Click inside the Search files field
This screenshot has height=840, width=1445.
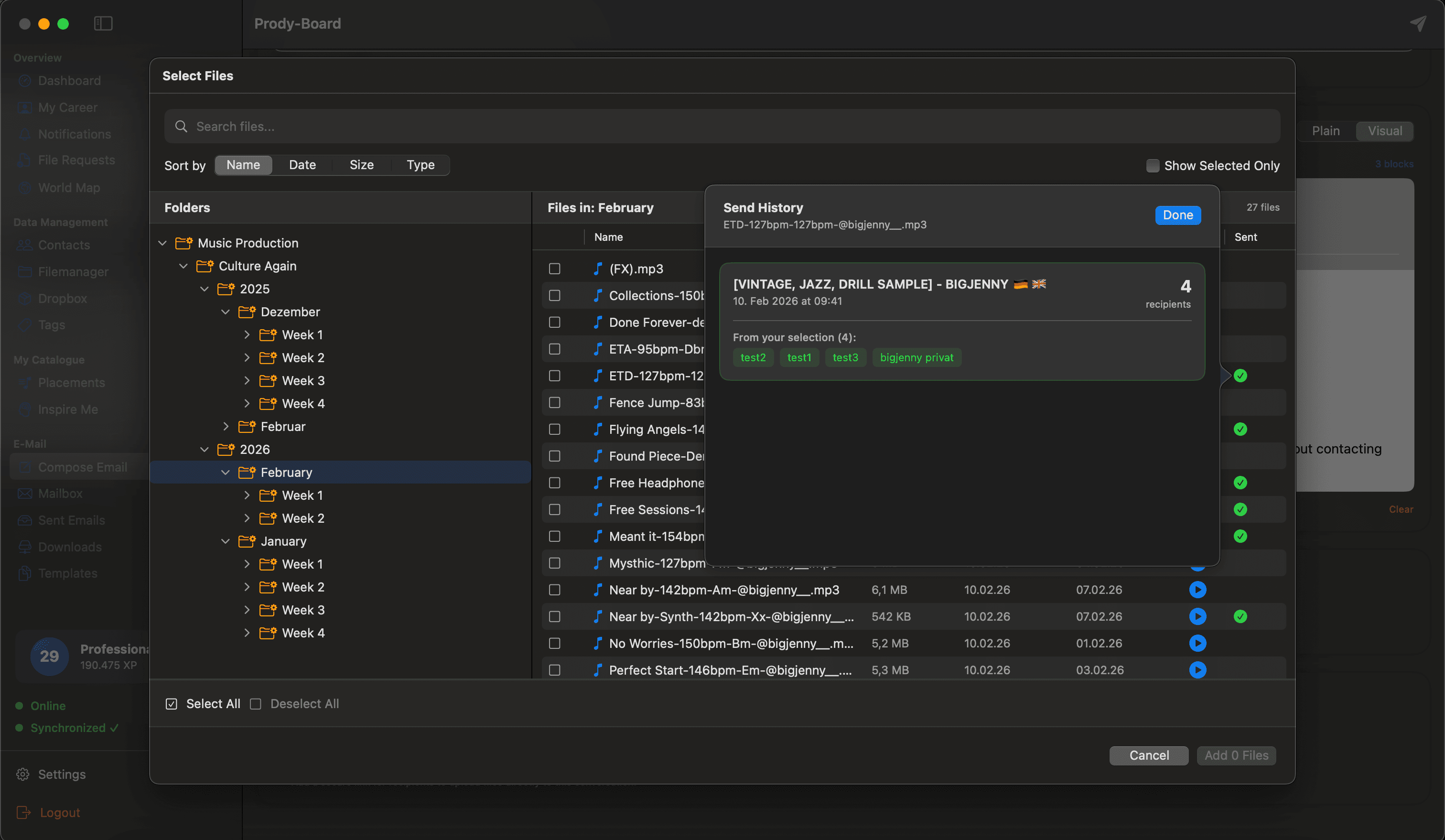401,126
